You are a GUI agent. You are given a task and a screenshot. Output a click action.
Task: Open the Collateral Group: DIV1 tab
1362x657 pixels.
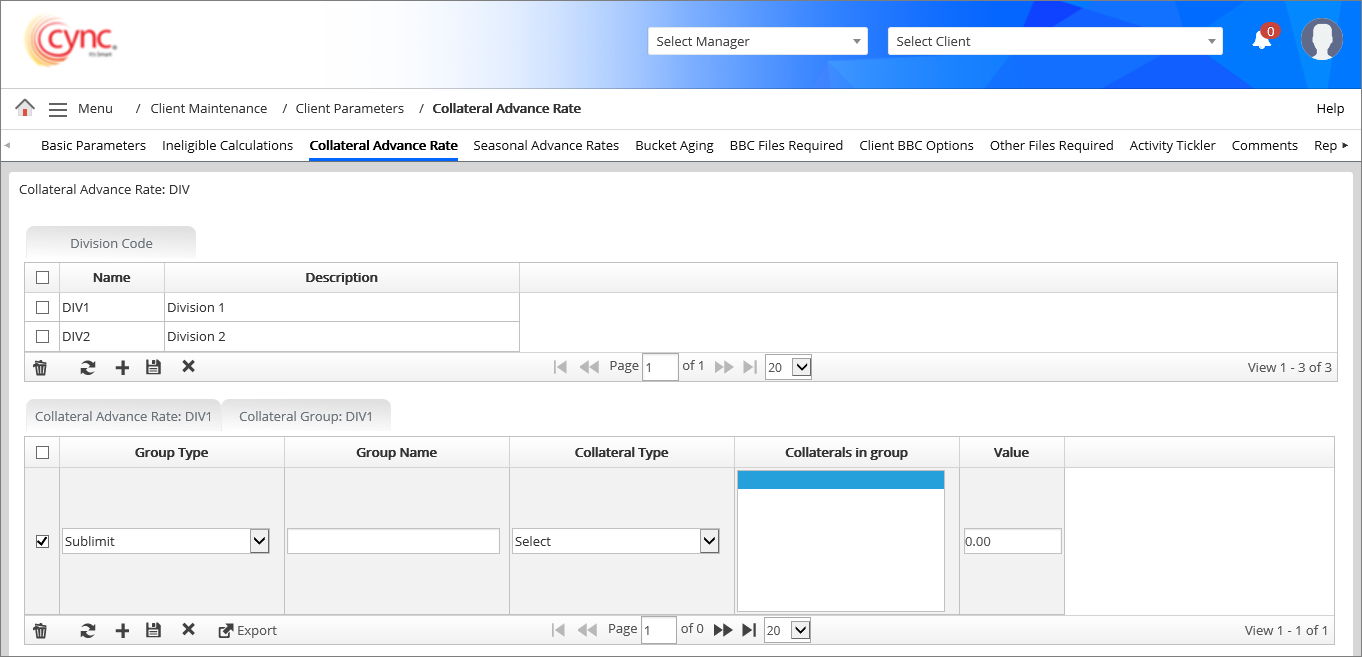click(x=305, y=416)
